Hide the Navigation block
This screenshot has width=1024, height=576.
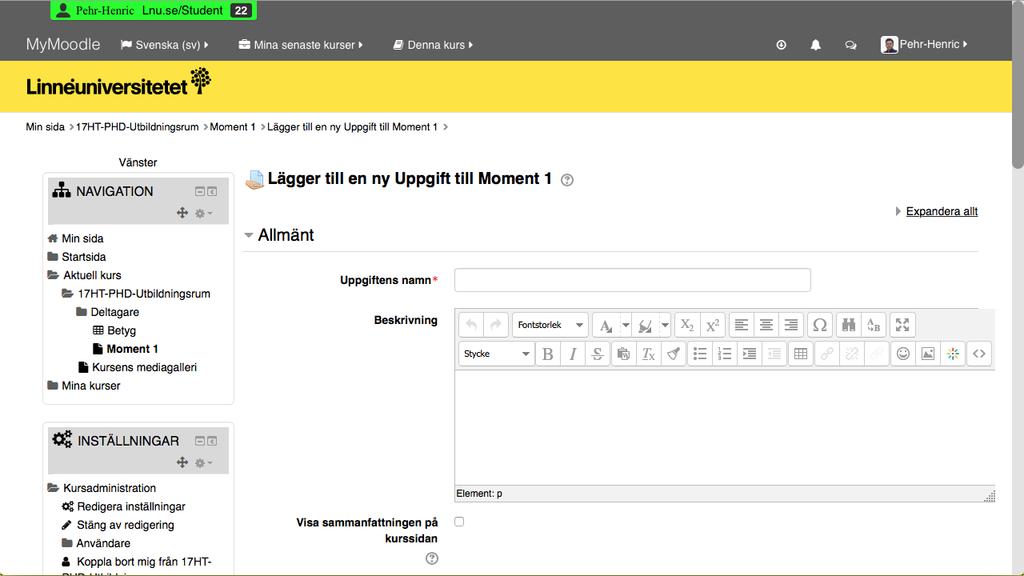(200, 191)
